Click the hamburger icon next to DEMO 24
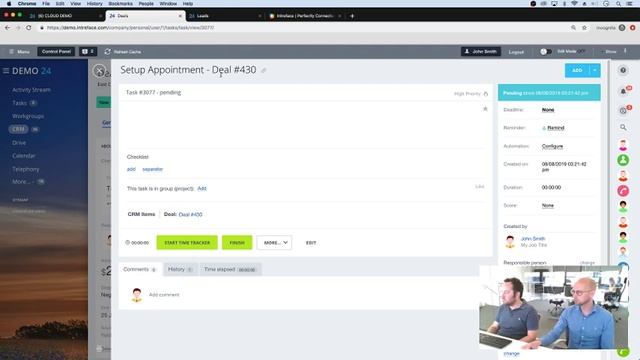The image size is (640, 360). coord(6,71)
